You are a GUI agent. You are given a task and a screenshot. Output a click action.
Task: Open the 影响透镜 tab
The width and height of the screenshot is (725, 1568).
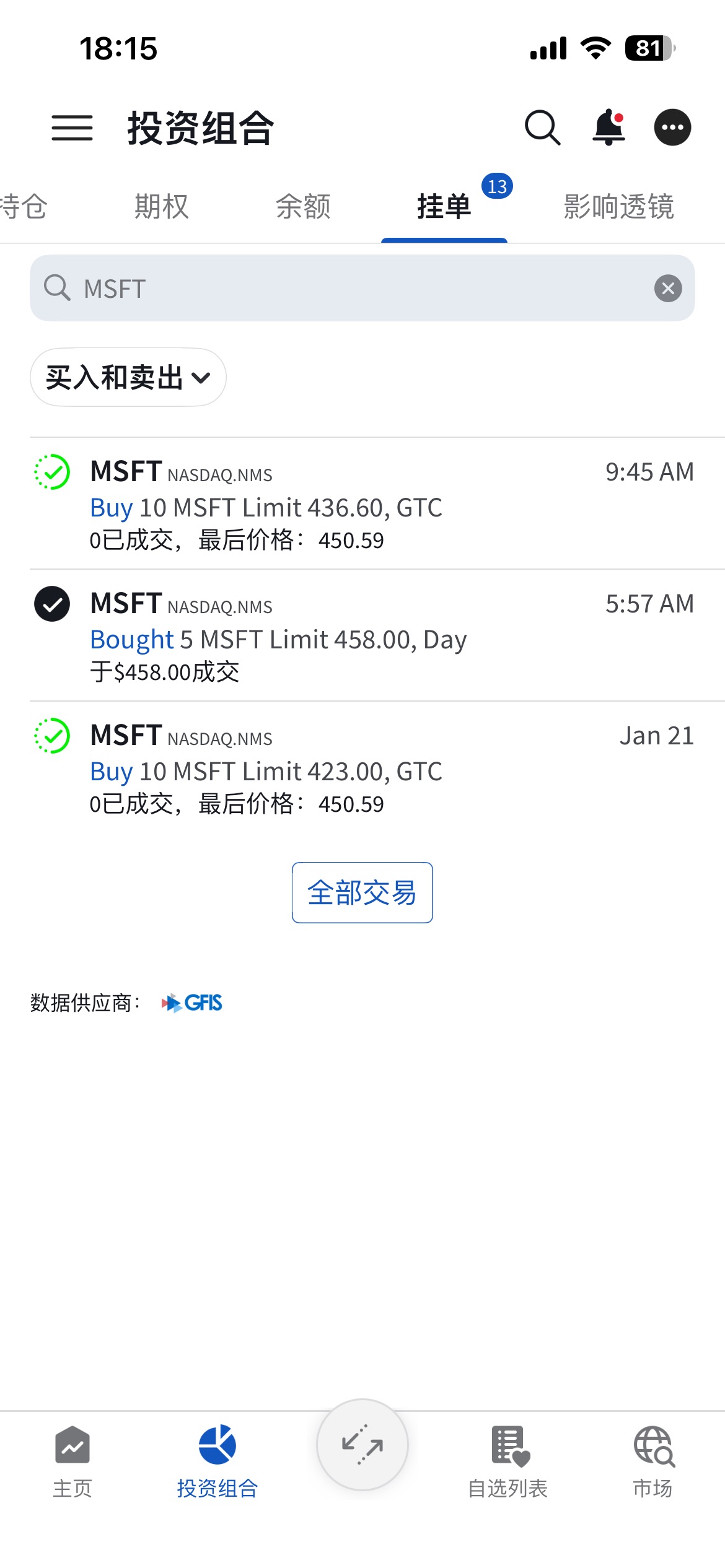coord(618,207)
